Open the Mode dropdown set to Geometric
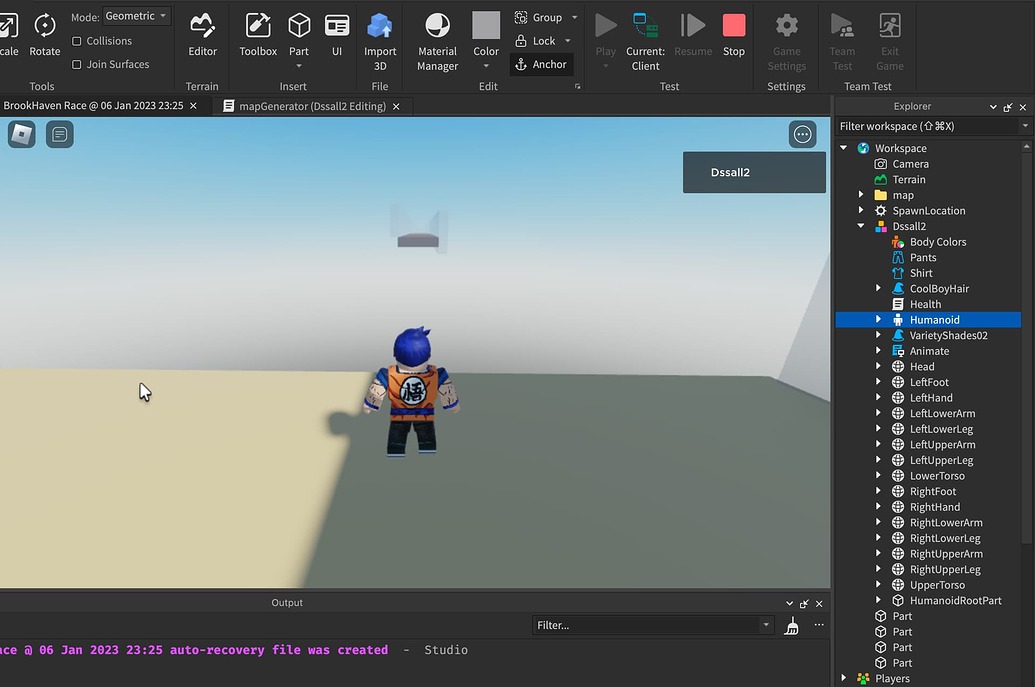1035x687 pixels. 135,15
